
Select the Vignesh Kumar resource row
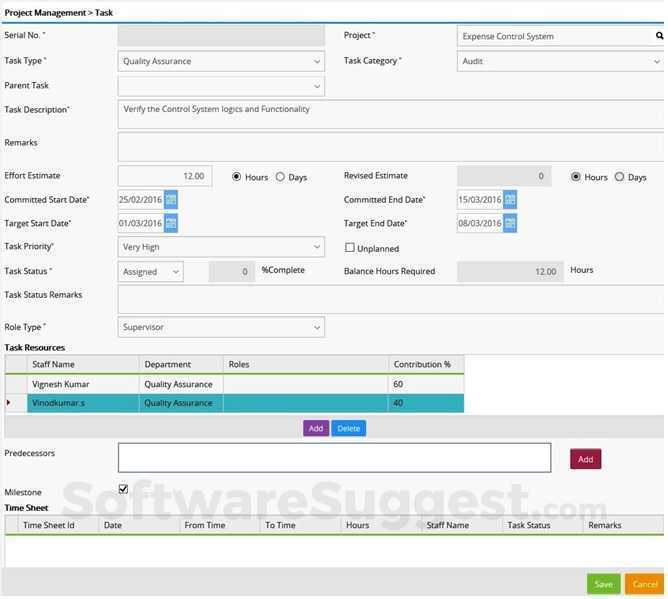(x=234, y=384)
